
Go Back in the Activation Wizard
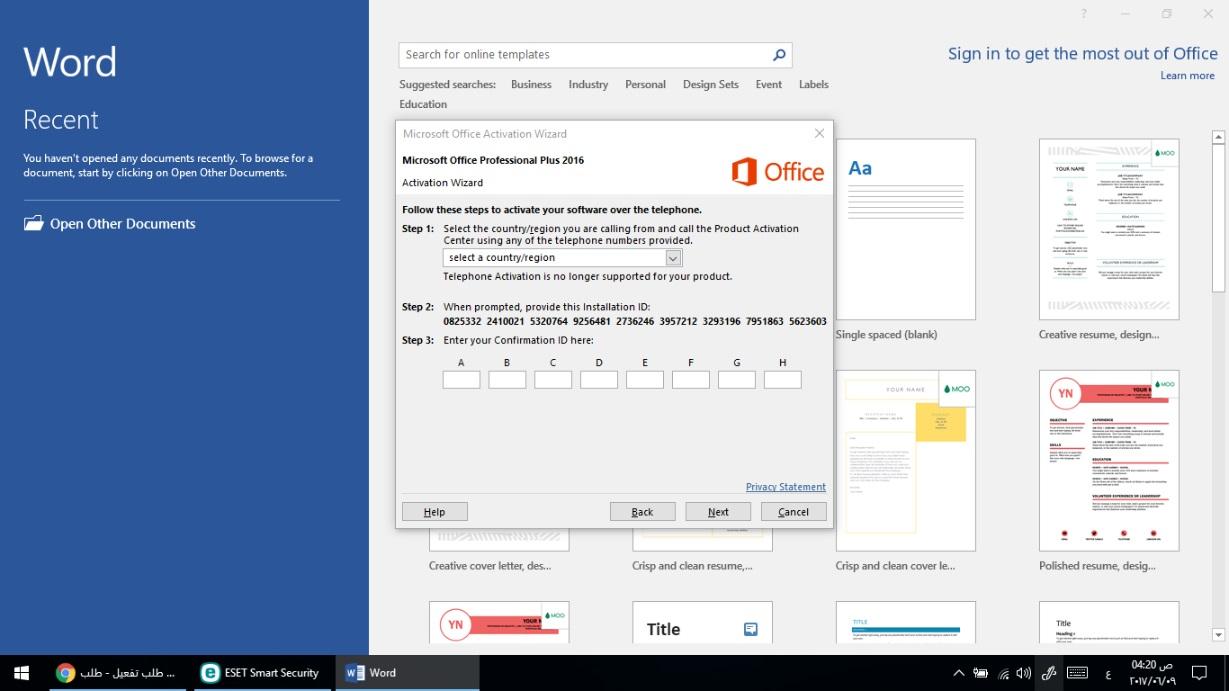(642, 512)
